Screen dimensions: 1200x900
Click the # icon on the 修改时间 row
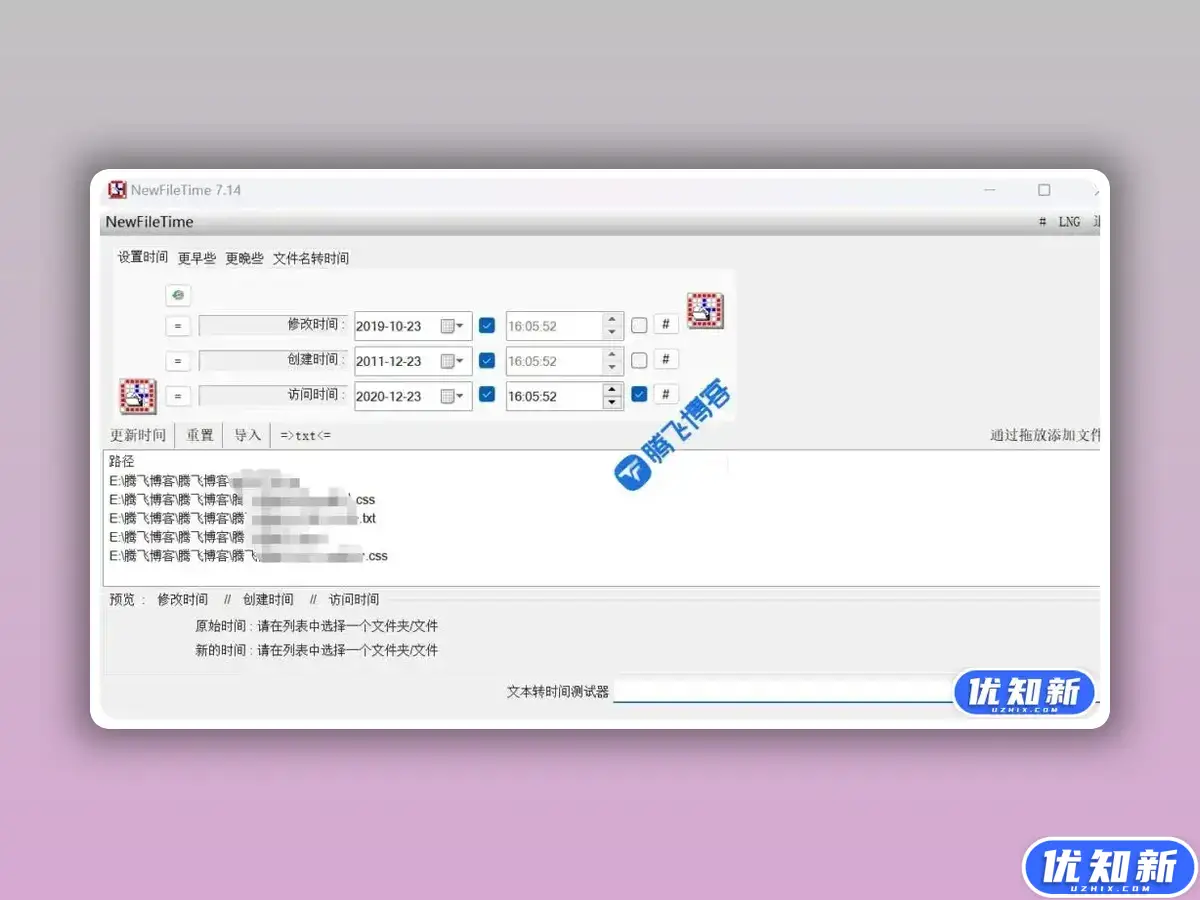click(x=665, y=324)
